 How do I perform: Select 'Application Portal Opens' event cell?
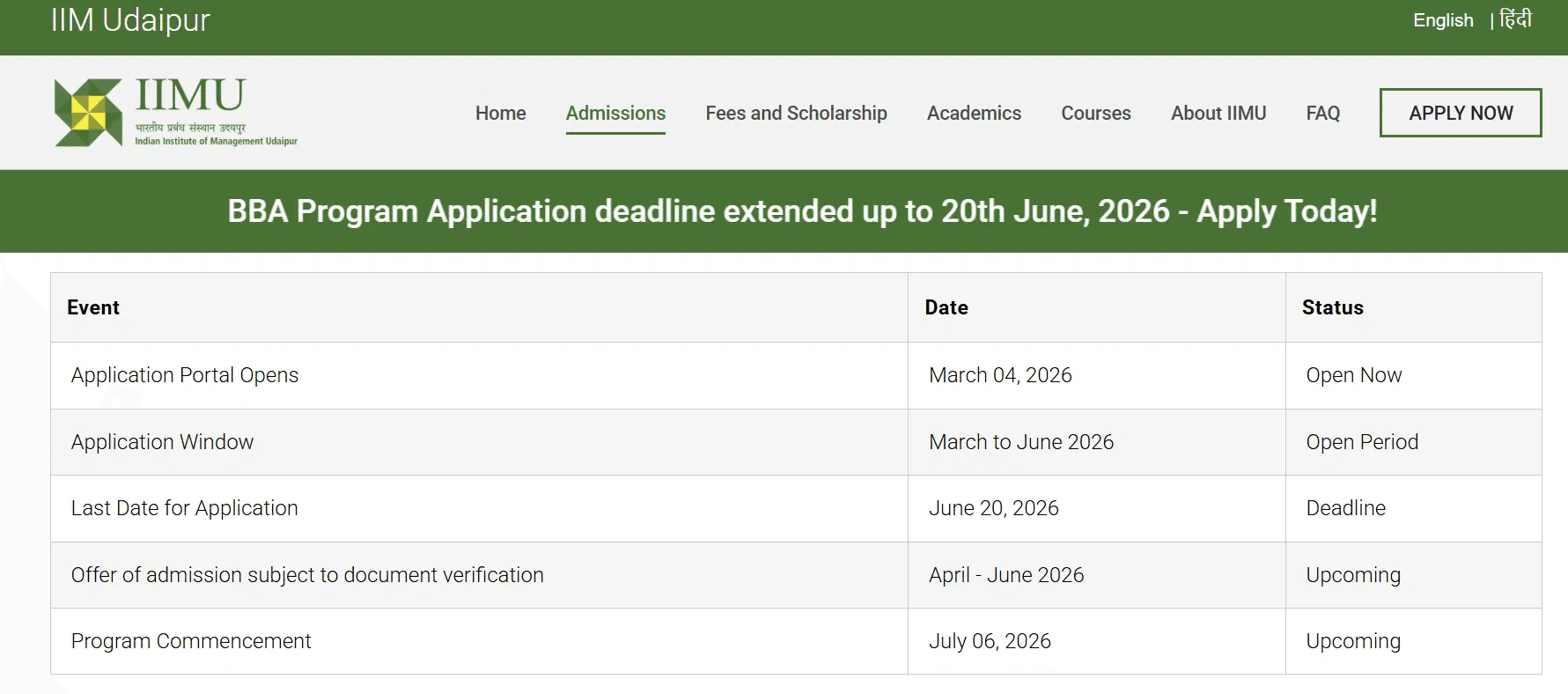point(479,375)
